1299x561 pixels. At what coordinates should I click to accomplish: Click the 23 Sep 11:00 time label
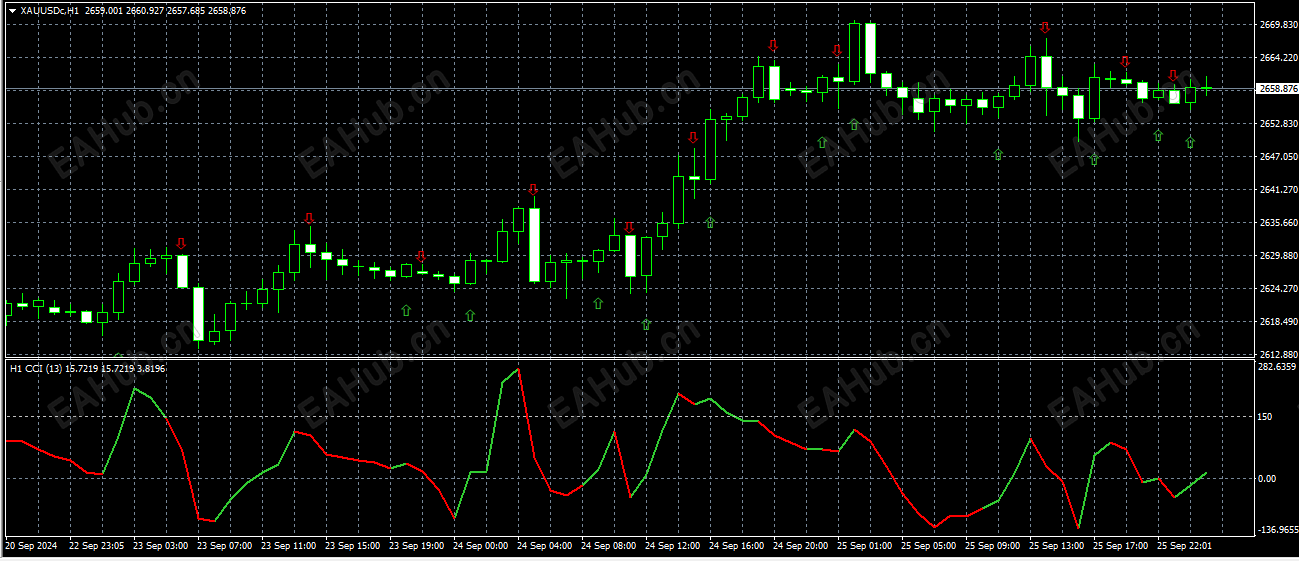coord(288,546)
